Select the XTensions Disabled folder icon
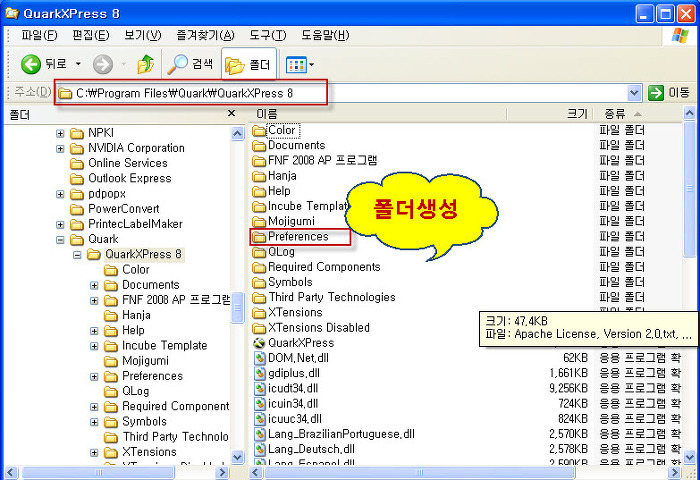This screenshot has width=700, height=480. (259, 328)
